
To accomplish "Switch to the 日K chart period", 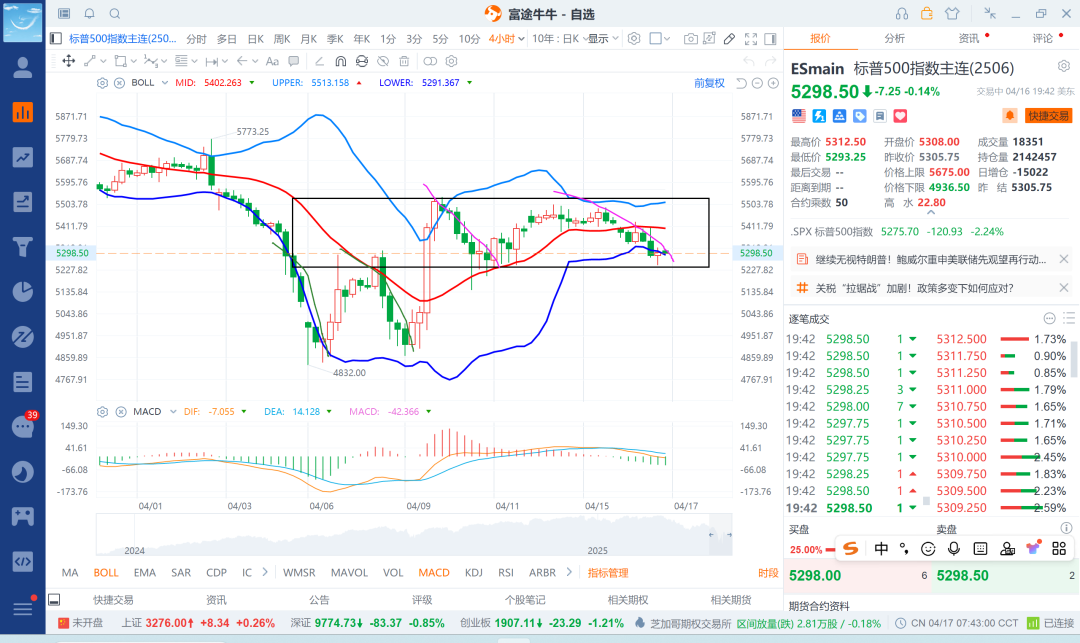I will click(255, 39).
